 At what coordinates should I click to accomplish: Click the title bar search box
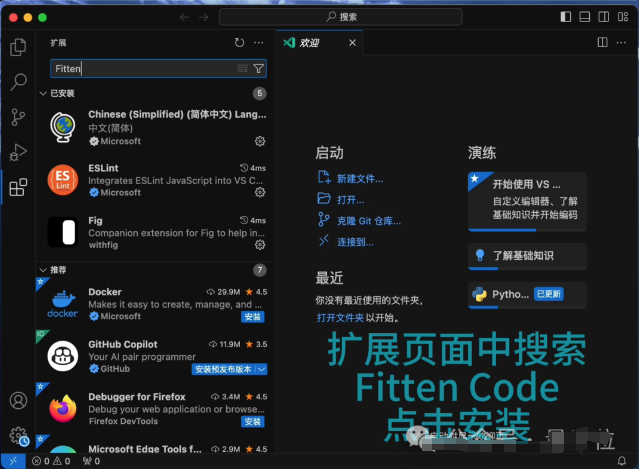coord(341,17)
